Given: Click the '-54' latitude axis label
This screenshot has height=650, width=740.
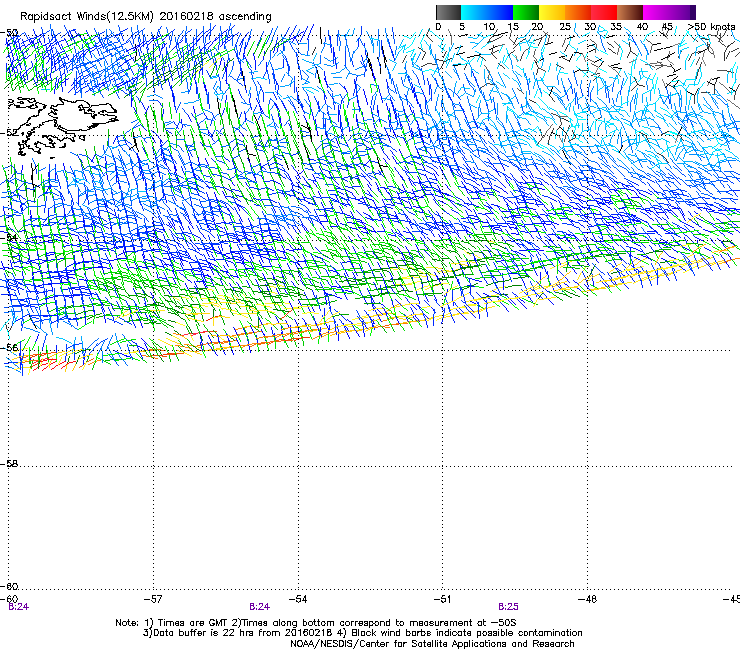Looking at the screenshot, I should point(10,237).
